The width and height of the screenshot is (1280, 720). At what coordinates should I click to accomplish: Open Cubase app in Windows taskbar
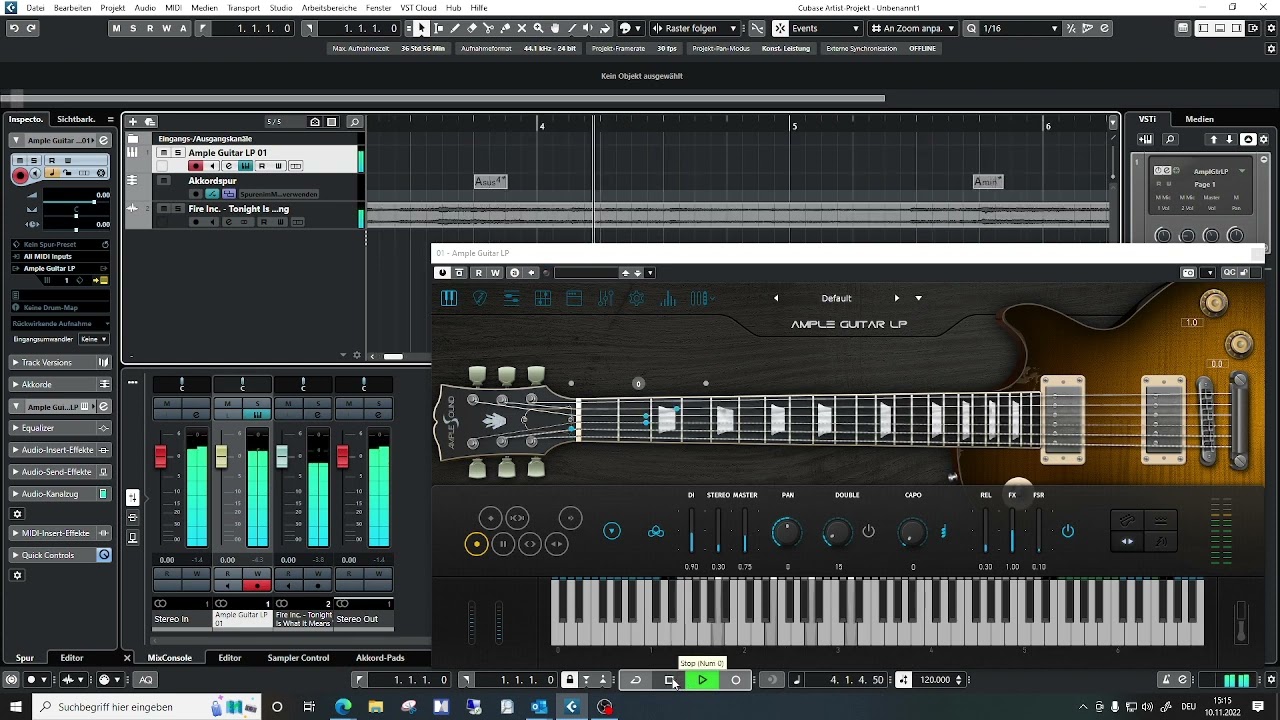(572, 707)
